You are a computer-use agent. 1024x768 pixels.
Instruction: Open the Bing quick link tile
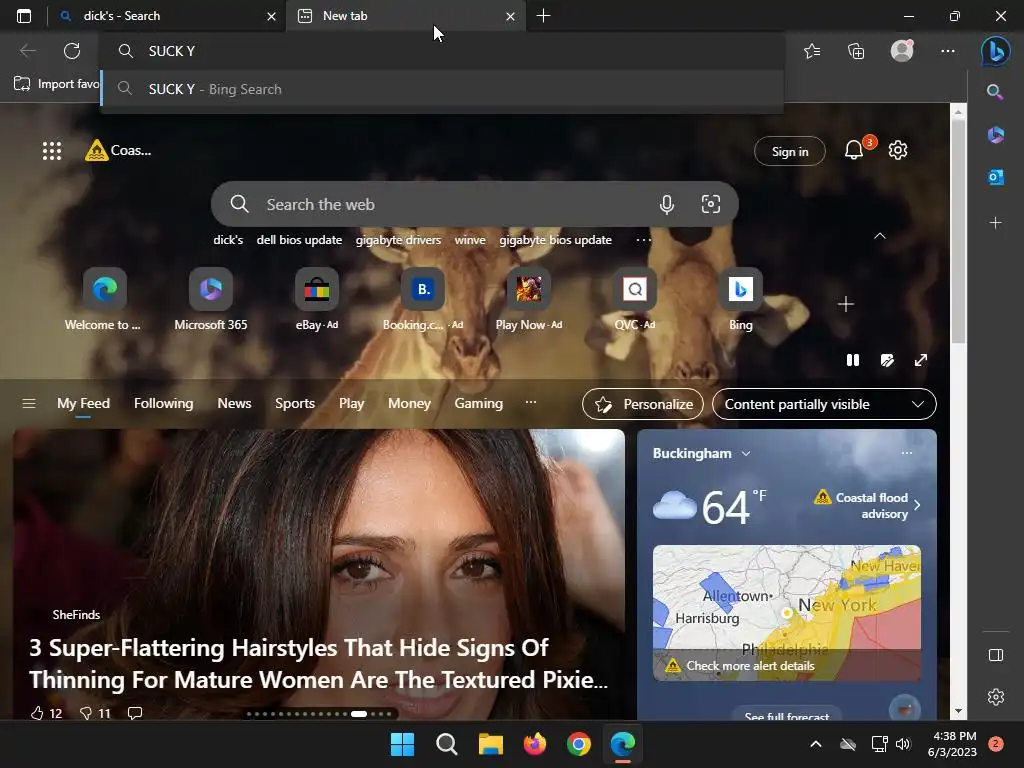tap(741, 300)
